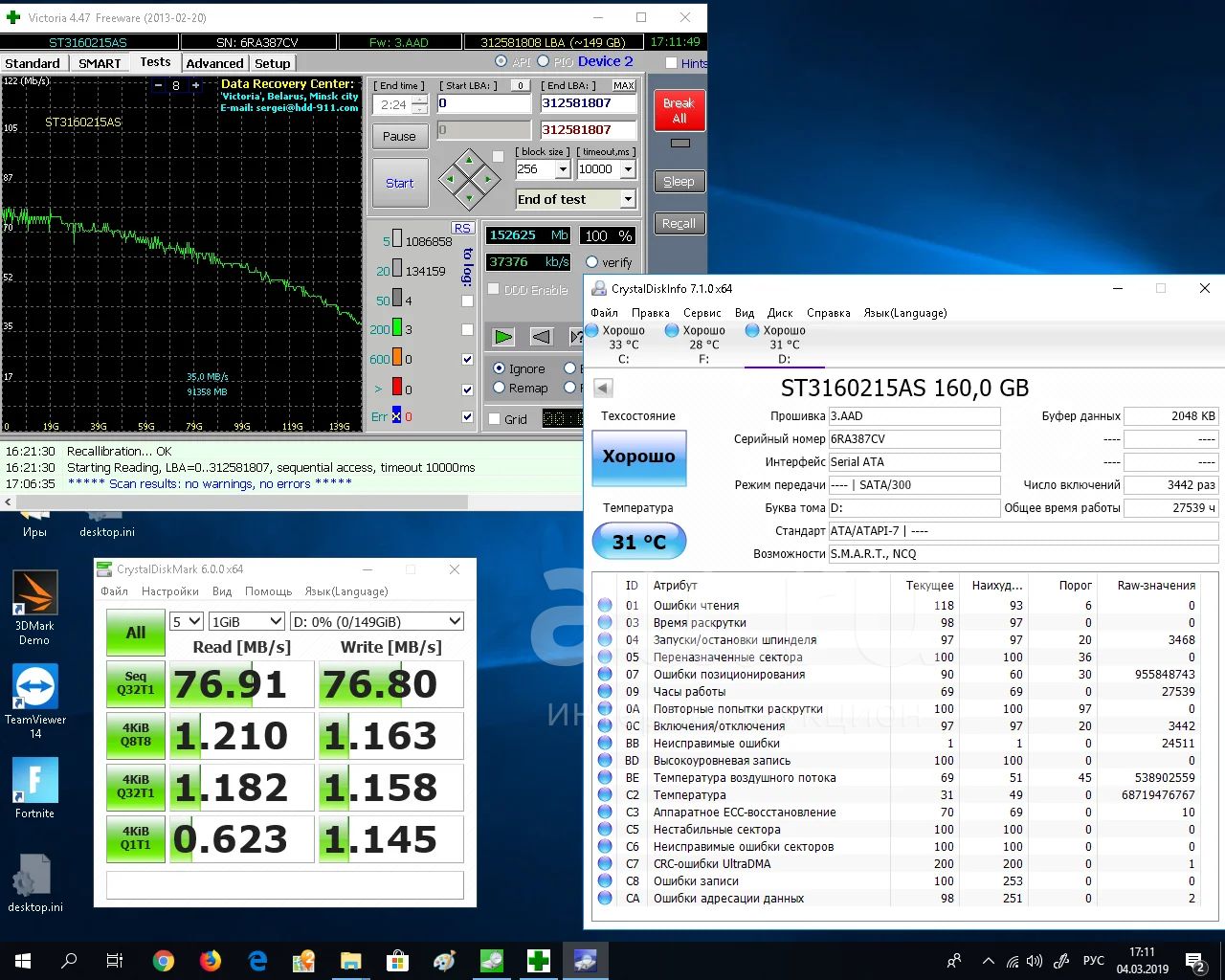Click the RS button above the log checkboxes
The width and height of the screenshot is (1225, 980).
click(462, 228)
